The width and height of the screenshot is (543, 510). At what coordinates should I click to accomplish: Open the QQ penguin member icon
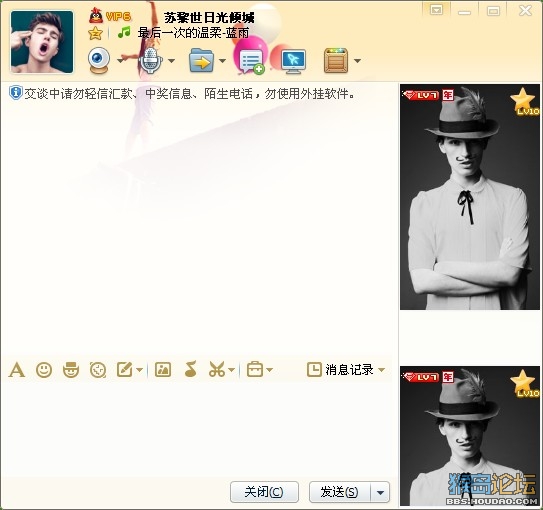point(96,16)
